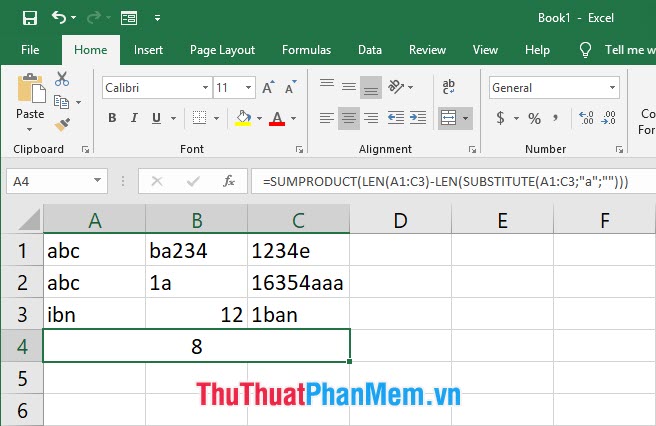Decrease decimal places
This screenshot has width=656, height=426.
pos(608,118)
